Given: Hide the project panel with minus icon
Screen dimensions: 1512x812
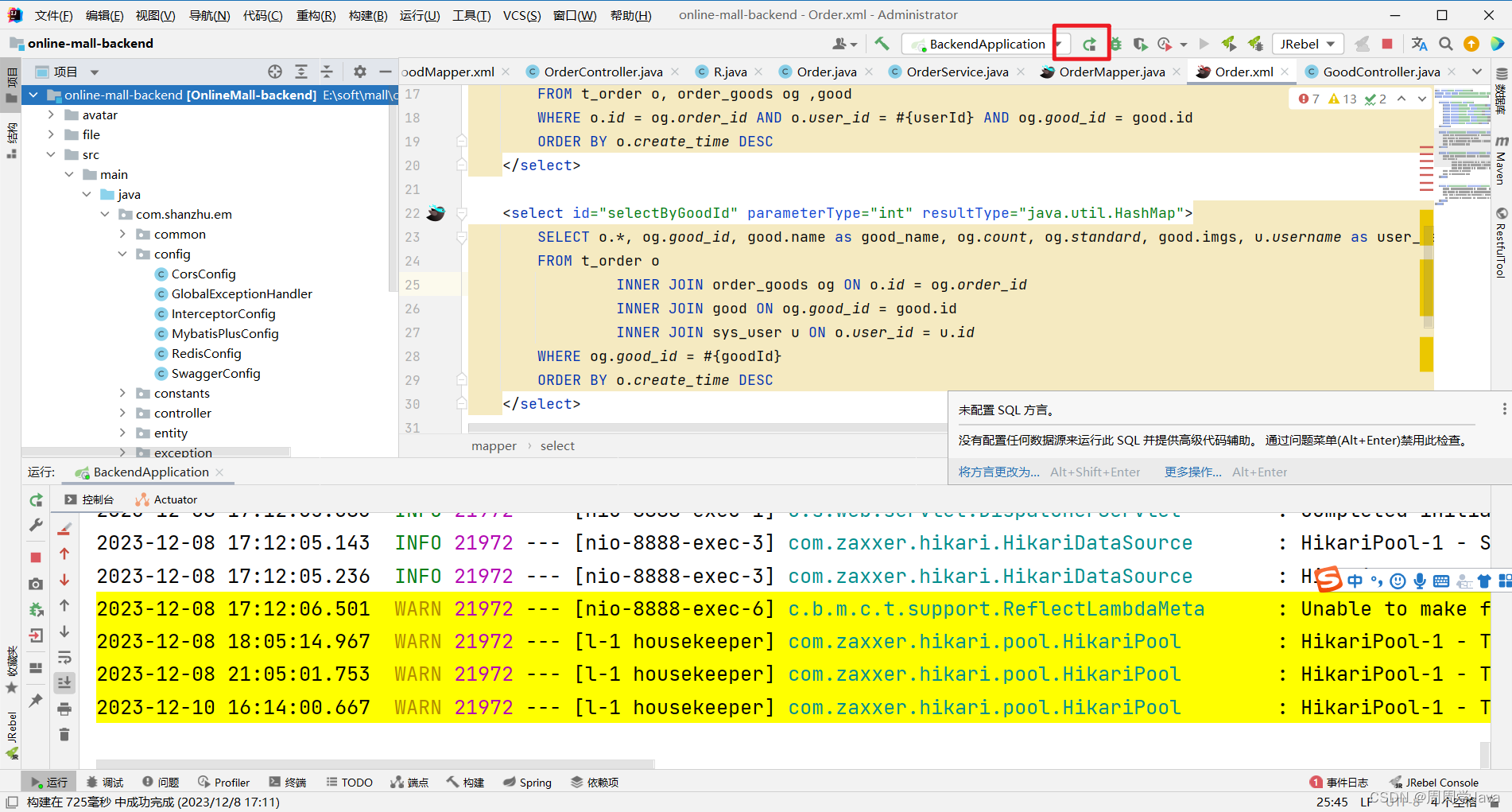Looking at the screenshot, I should (x=386, y=72).
